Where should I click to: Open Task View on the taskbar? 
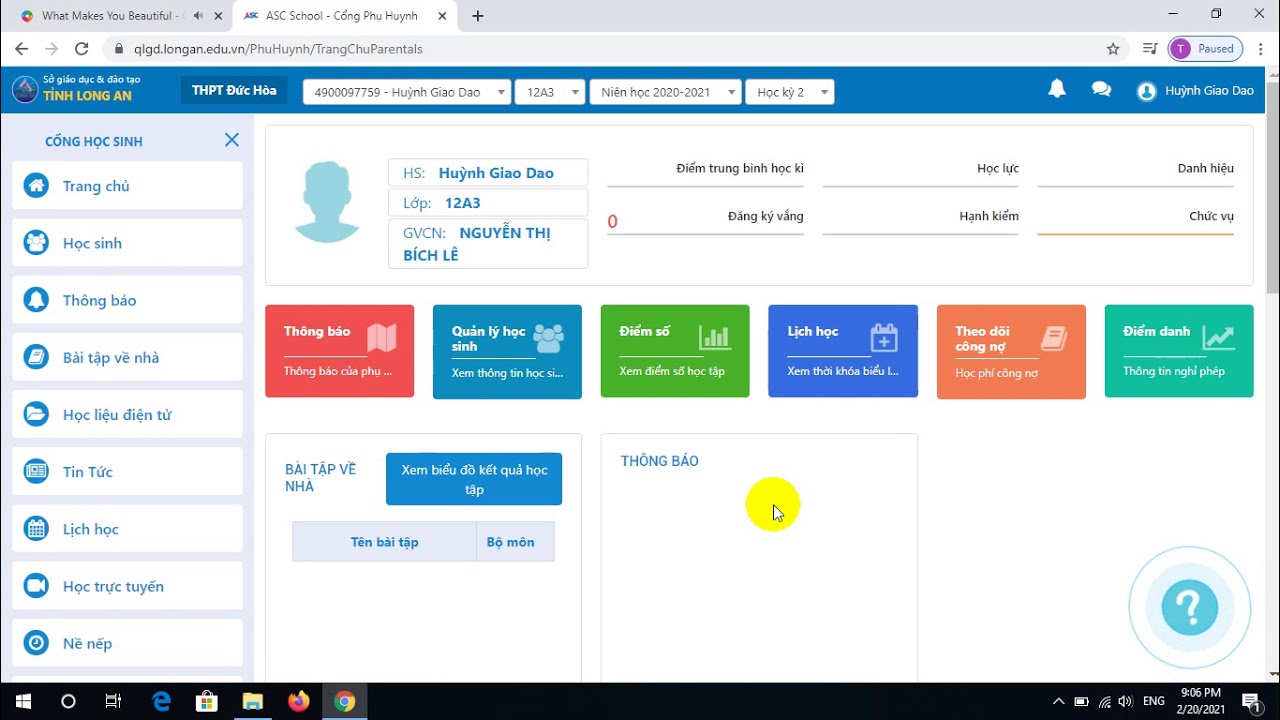pos(114,701)
